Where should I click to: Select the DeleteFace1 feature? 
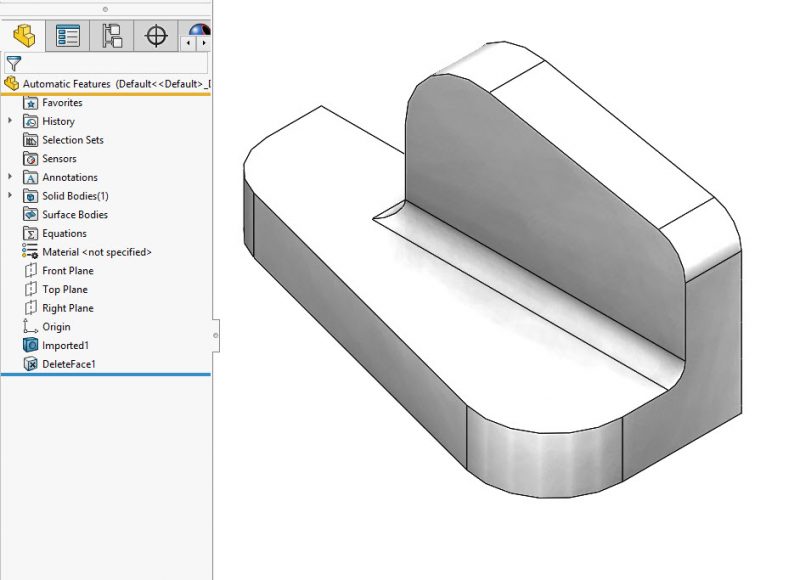point(68,364)
